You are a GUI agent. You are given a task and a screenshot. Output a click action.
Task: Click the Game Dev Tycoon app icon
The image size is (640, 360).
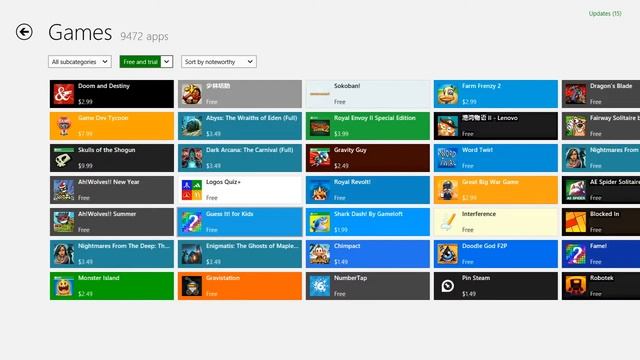pyautogui.click(x=64, y=126)
